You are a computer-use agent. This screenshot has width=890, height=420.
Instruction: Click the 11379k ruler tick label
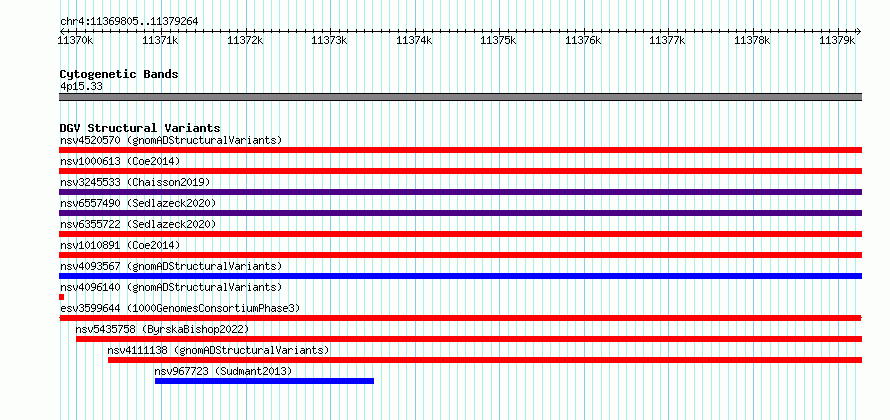tap(837, 40)
